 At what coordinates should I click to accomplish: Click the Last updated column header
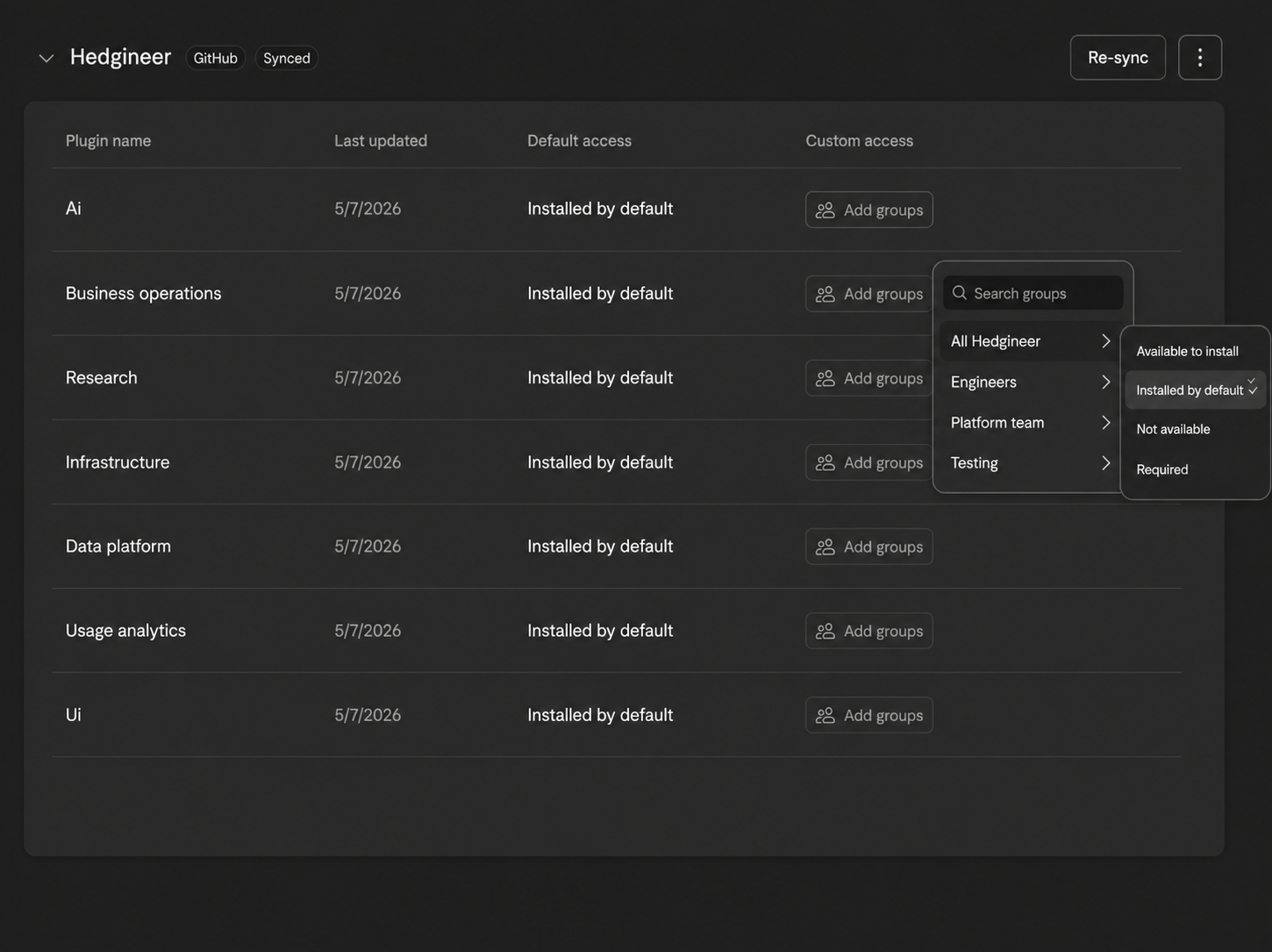pos(381,140)
